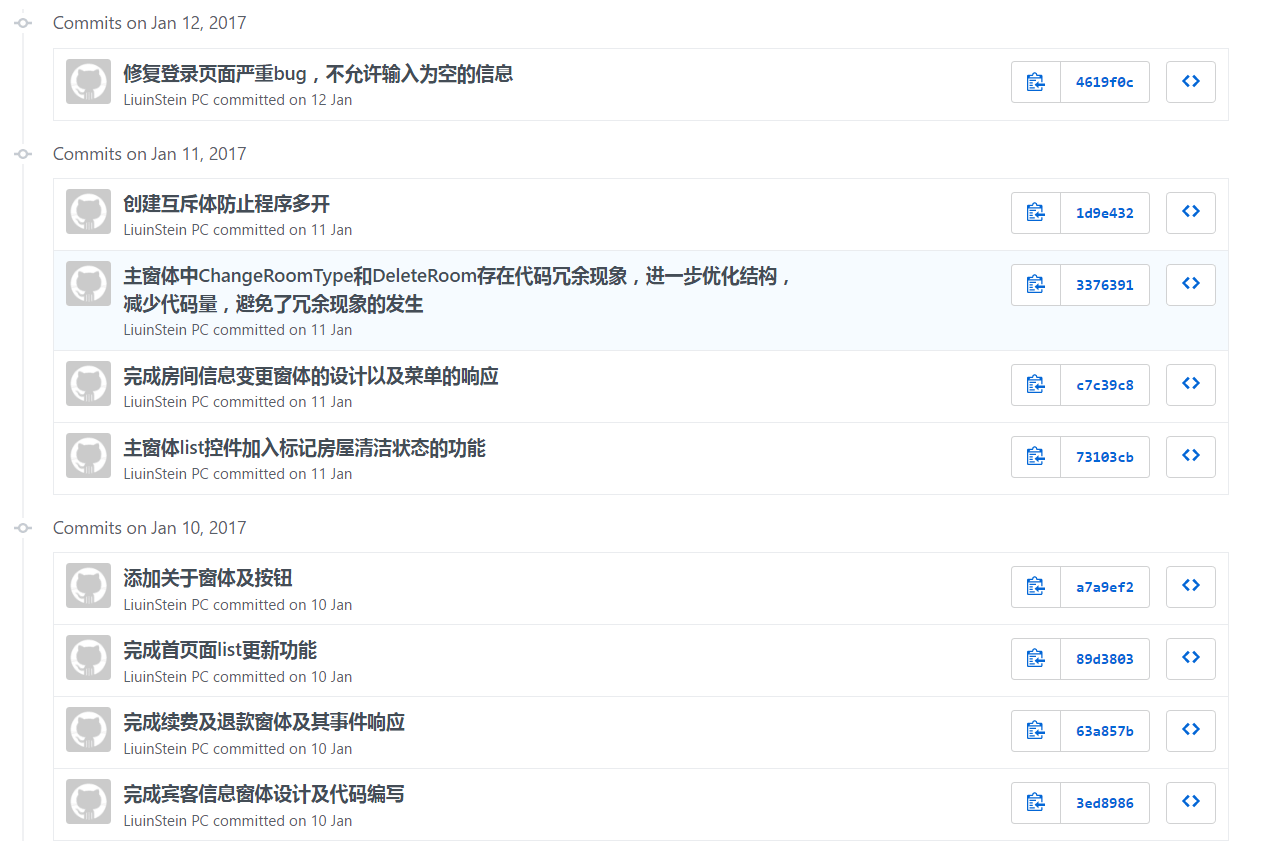Open the login page bug fix commit message

(x=318, y=74)
